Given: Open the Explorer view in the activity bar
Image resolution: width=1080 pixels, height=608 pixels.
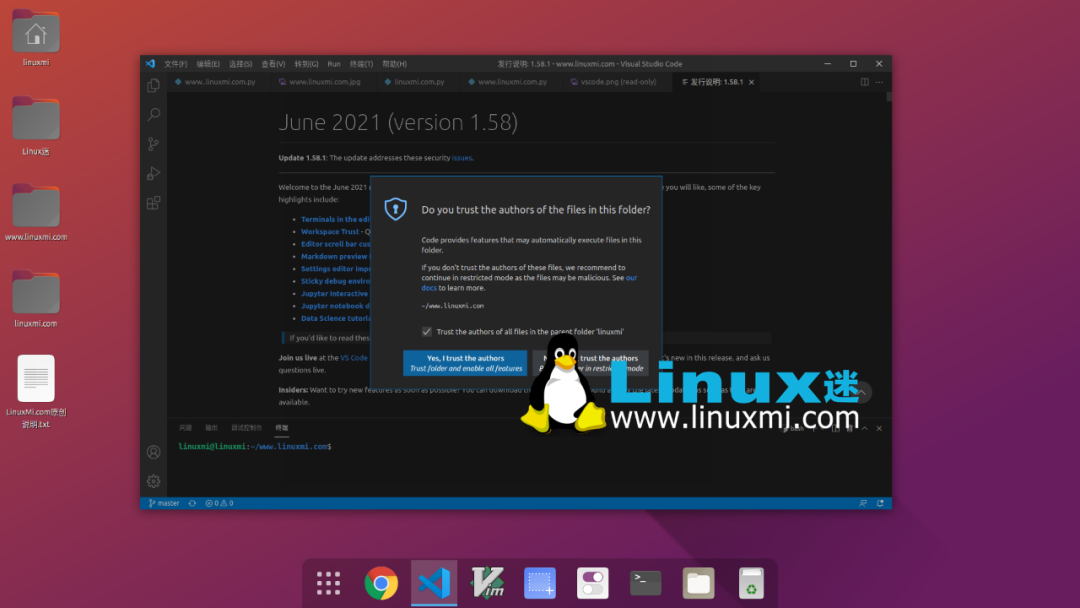Looking at the screenshot, I should tap(154, 85).
